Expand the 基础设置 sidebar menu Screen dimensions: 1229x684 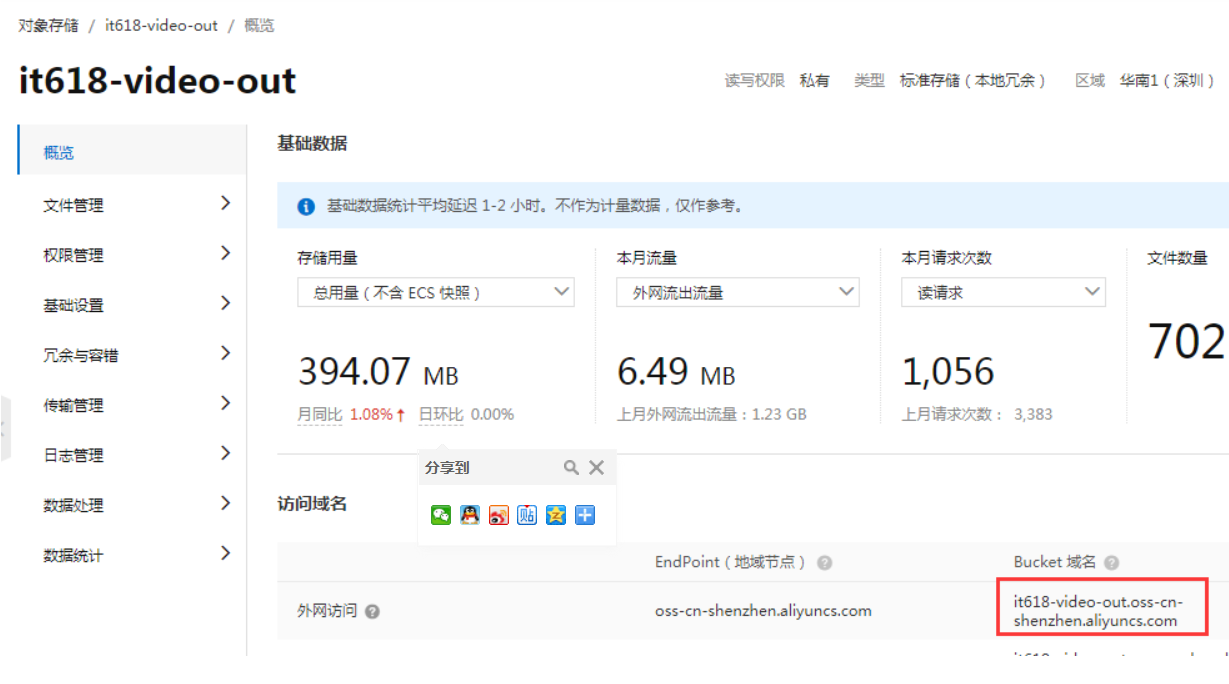pyautogui.click(x=132, y=304)
